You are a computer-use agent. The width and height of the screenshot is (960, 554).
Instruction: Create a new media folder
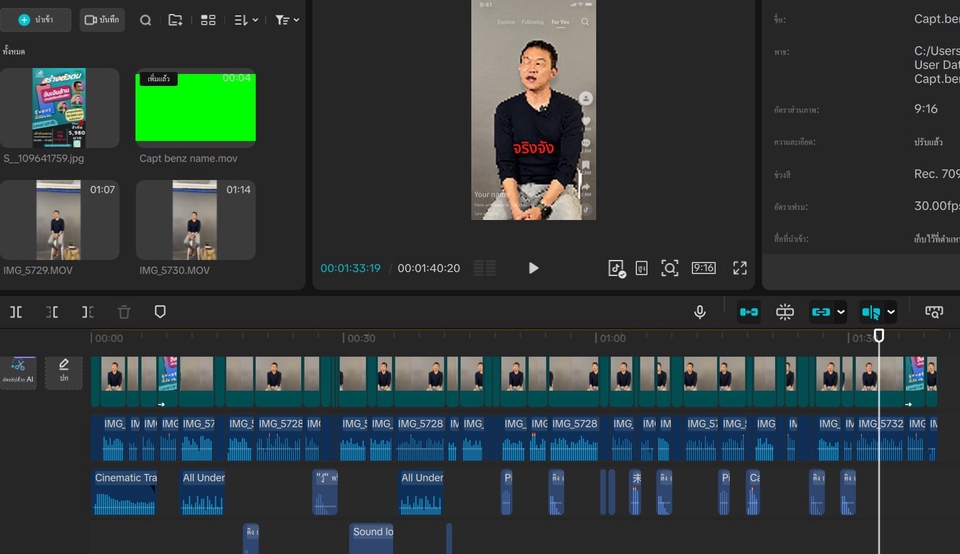pos(175,20)
